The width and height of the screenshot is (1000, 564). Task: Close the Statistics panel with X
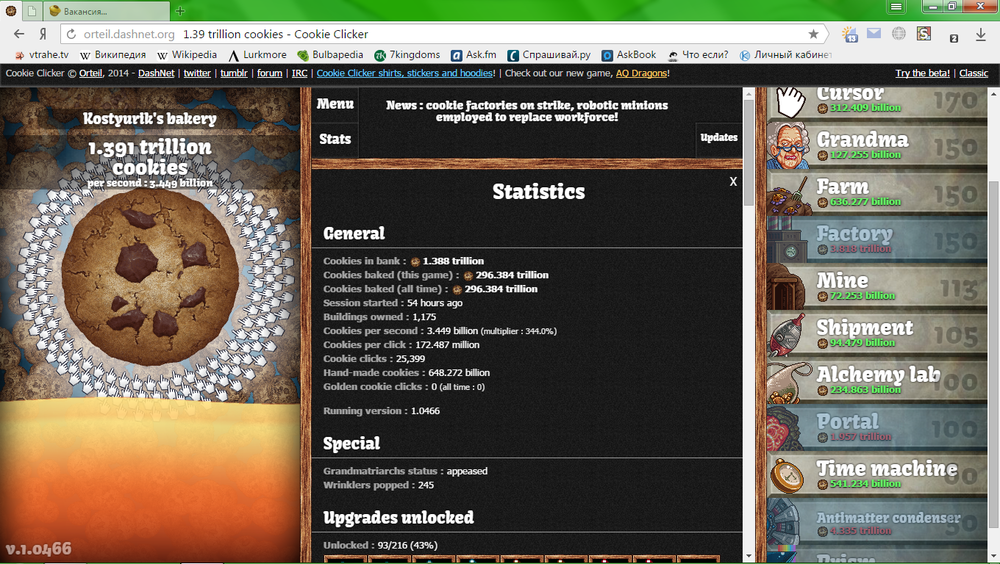733,181
